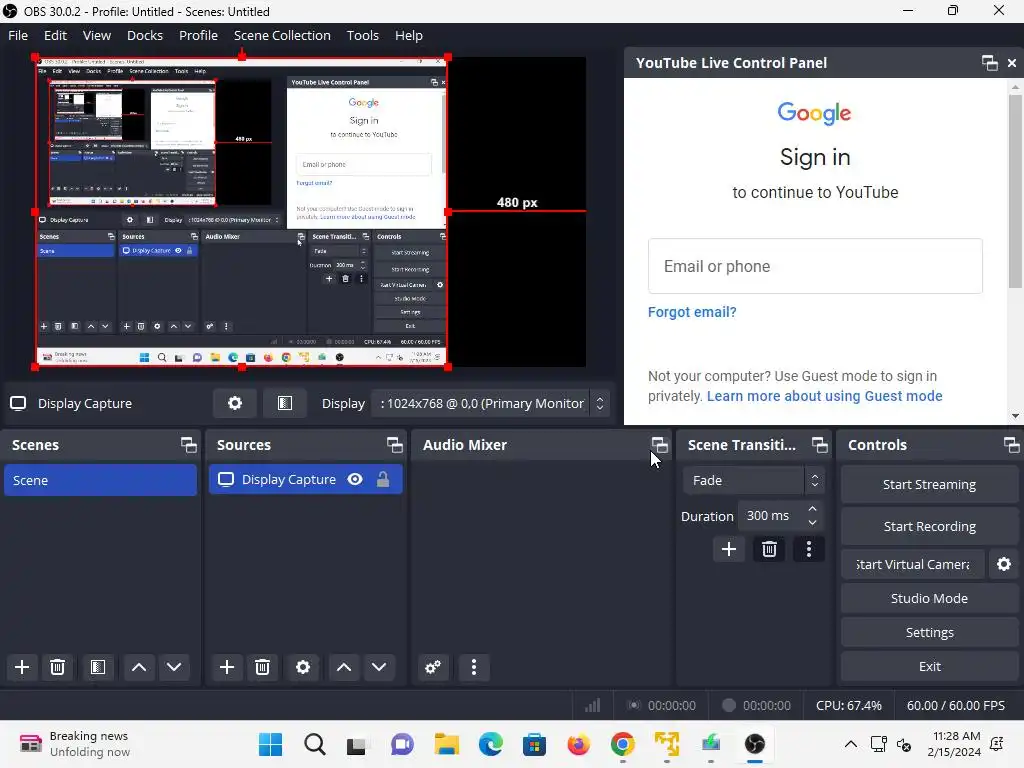Show hidden system tray icons chevron
Screen dimensions: 1024x768
(850, 744)
